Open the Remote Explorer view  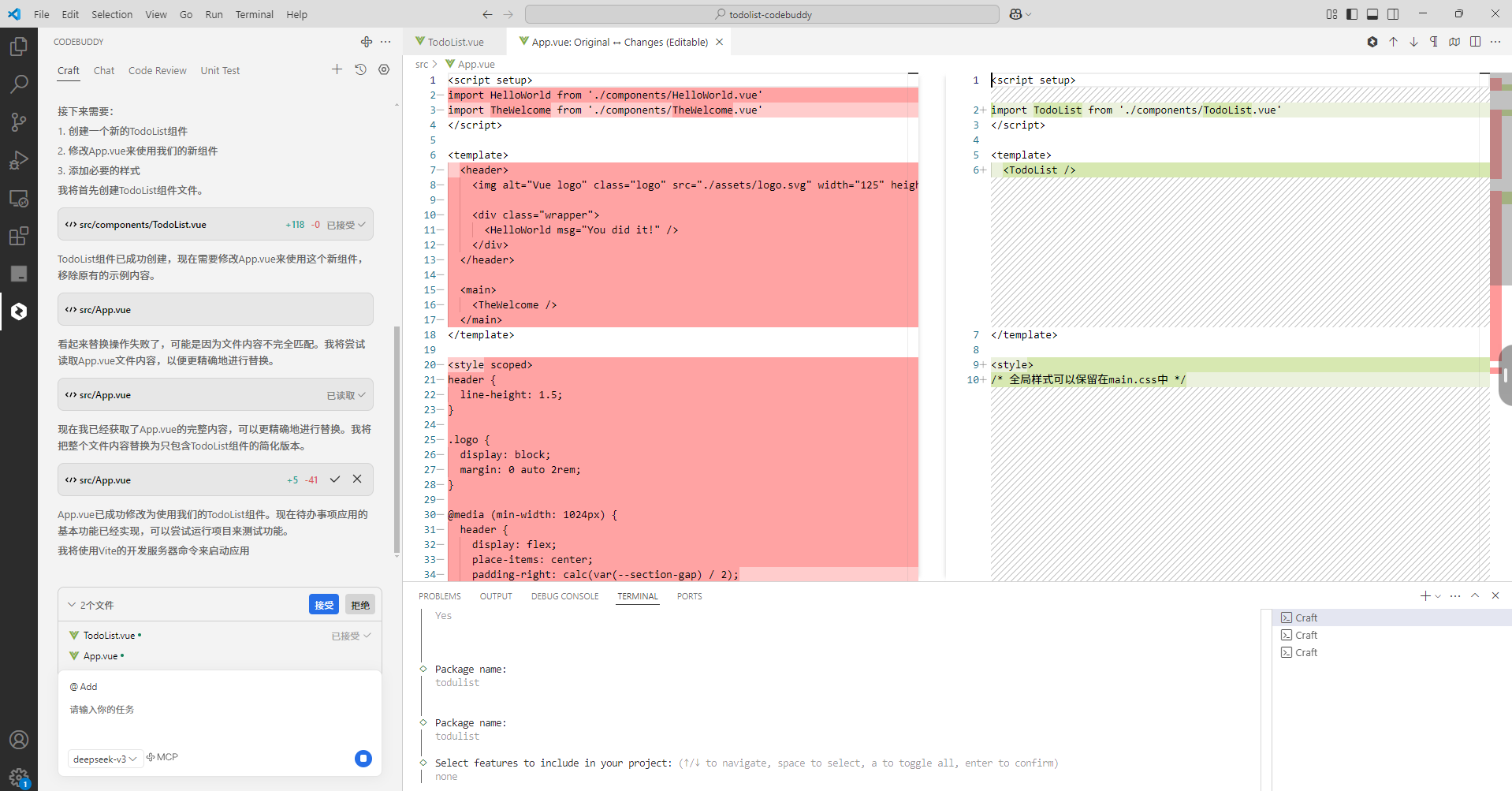(19, 198)
